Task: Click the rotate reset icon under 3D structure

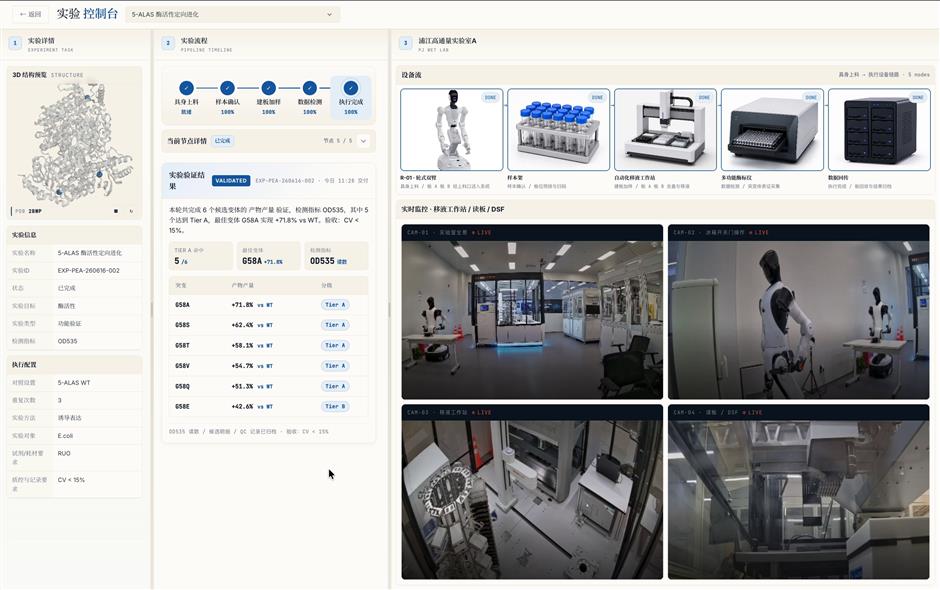Action: click(x=131, y=211)
